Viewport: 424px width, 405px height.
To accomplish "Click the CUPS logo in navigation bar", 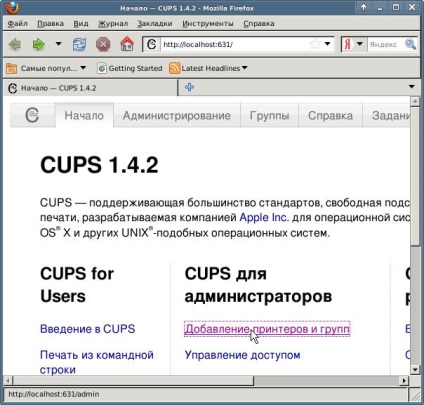I will click(x=32, y=115).
